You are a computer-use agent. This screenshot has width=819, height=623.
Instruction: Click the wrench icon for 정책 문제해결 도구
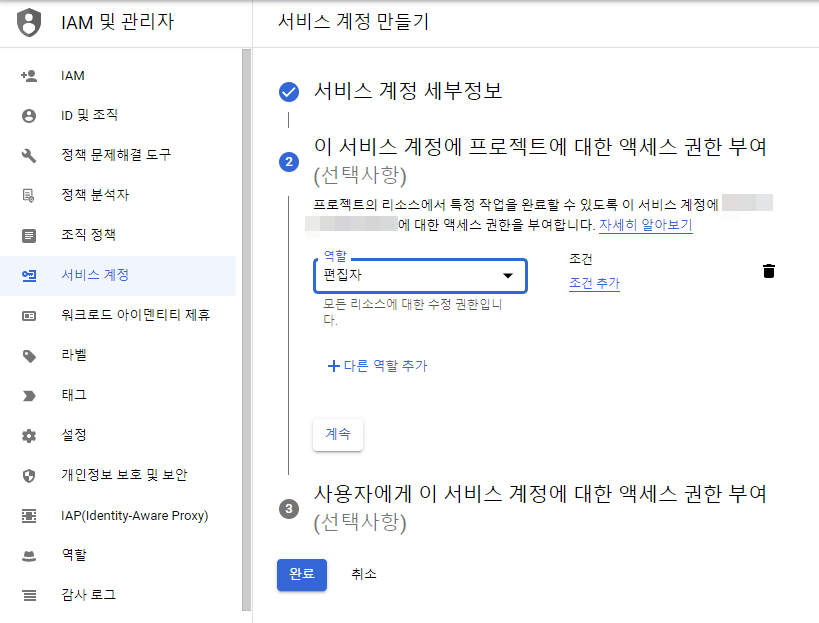click(29, 155)
